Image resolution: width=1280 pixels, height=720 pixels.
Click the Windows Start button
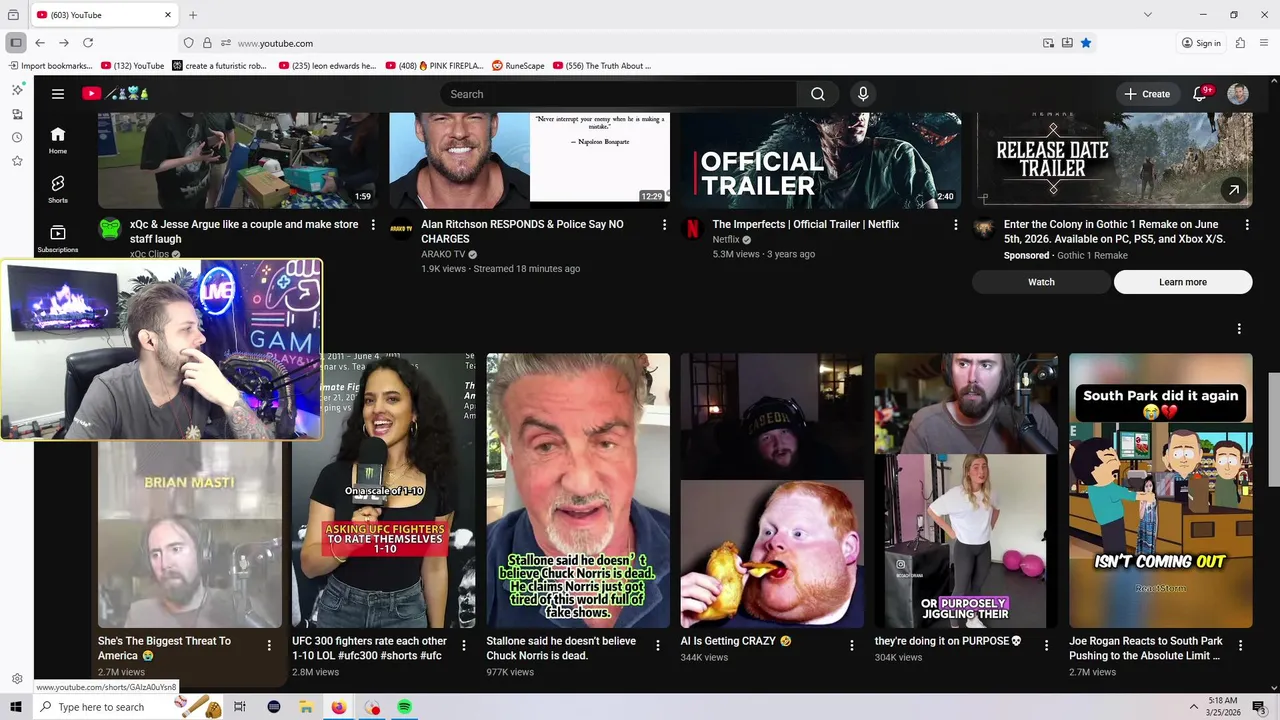pyautogui.click(x=15, y=707)
